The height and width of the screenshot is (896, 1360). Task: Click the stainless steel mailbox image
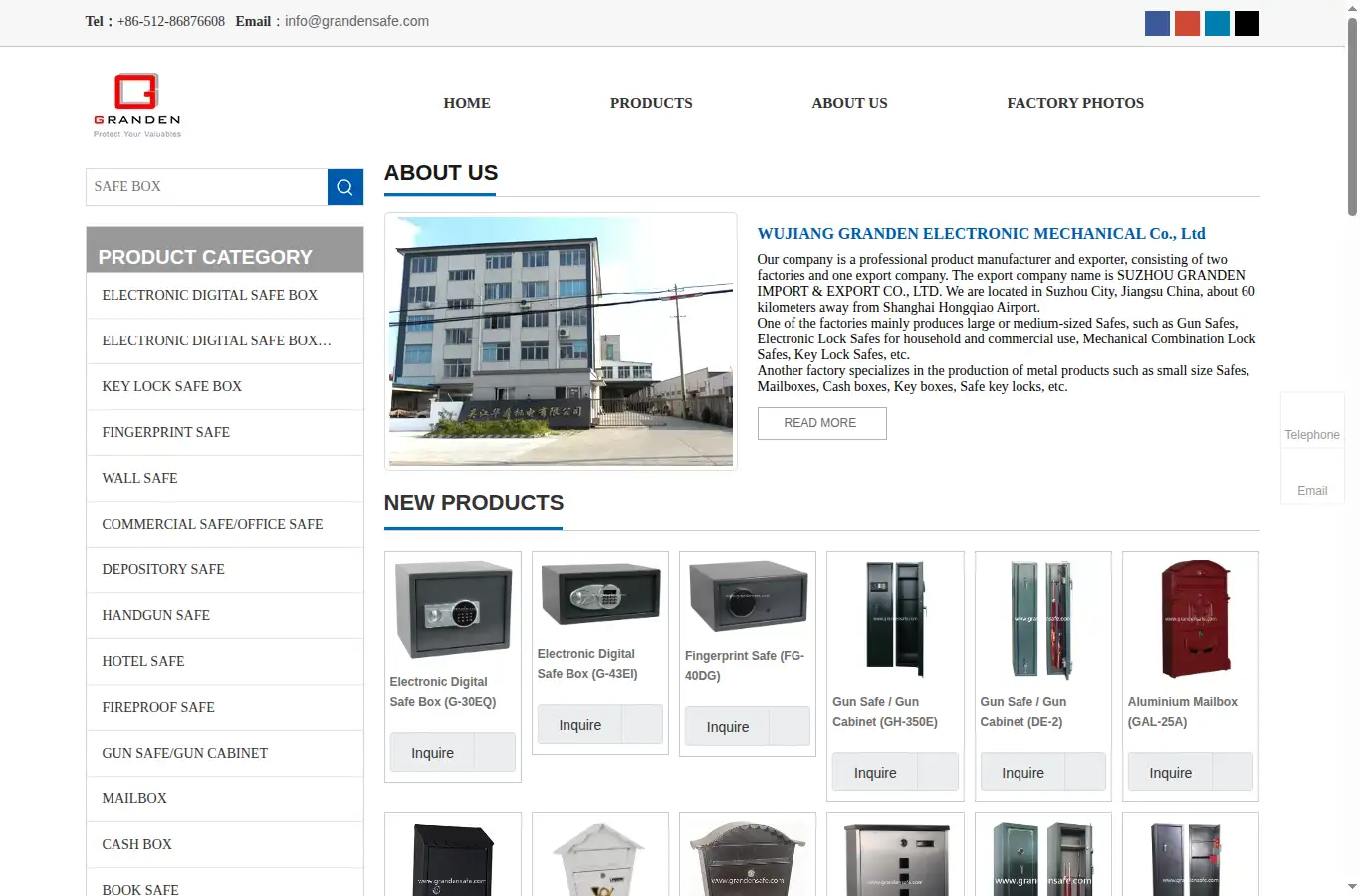click(x=895, y=857)
